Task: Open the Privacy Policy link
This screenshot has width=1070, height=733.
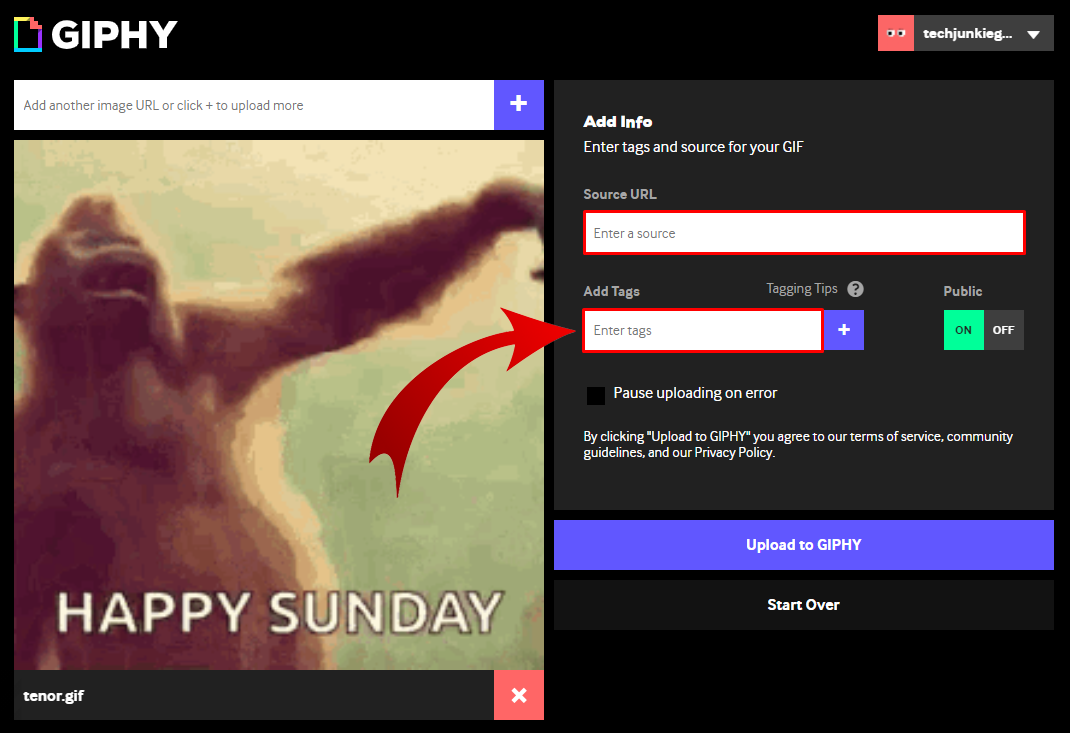Action: click(x=734, y=452)
